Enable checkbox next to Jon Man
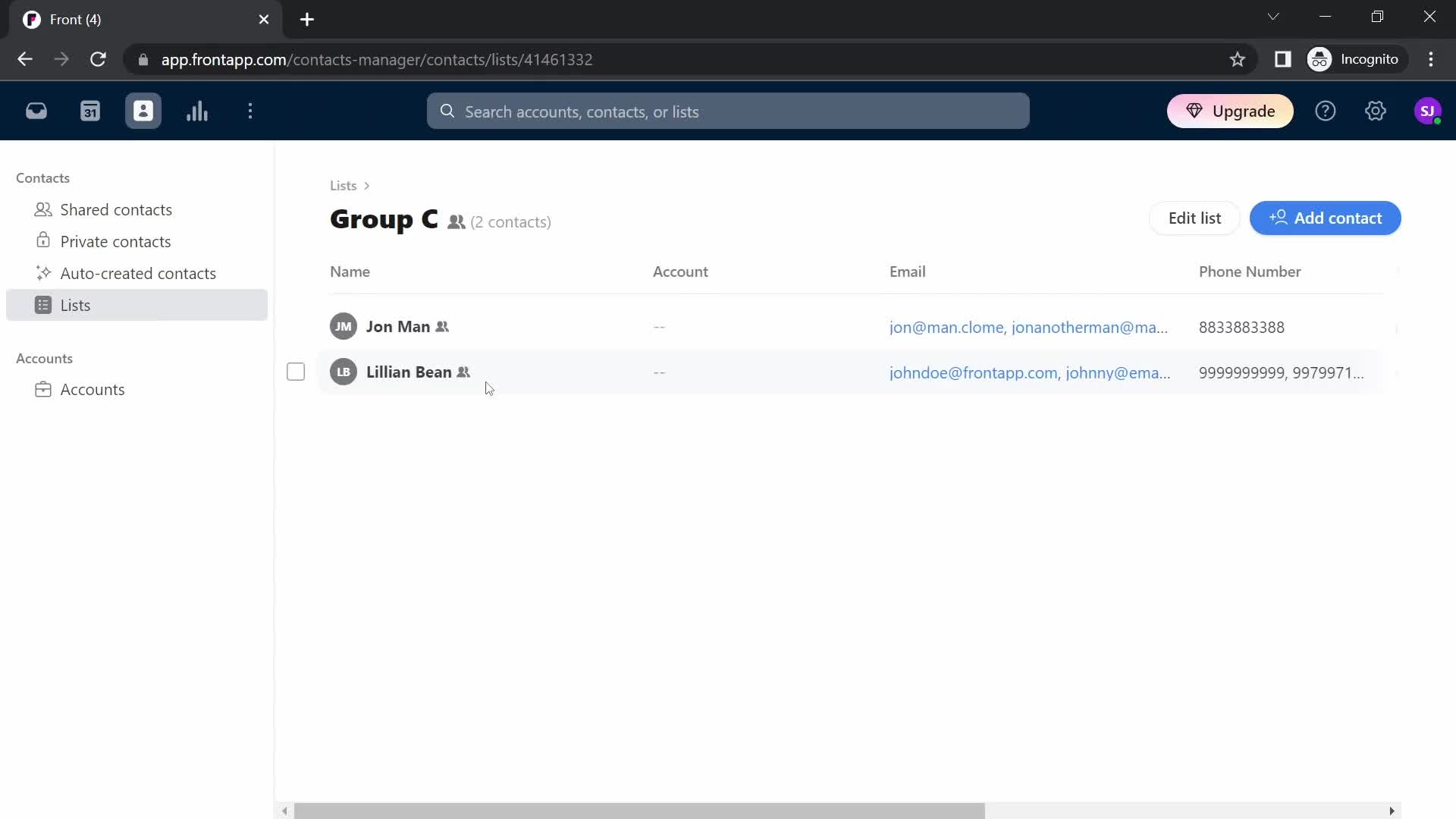 click(296, 326)
